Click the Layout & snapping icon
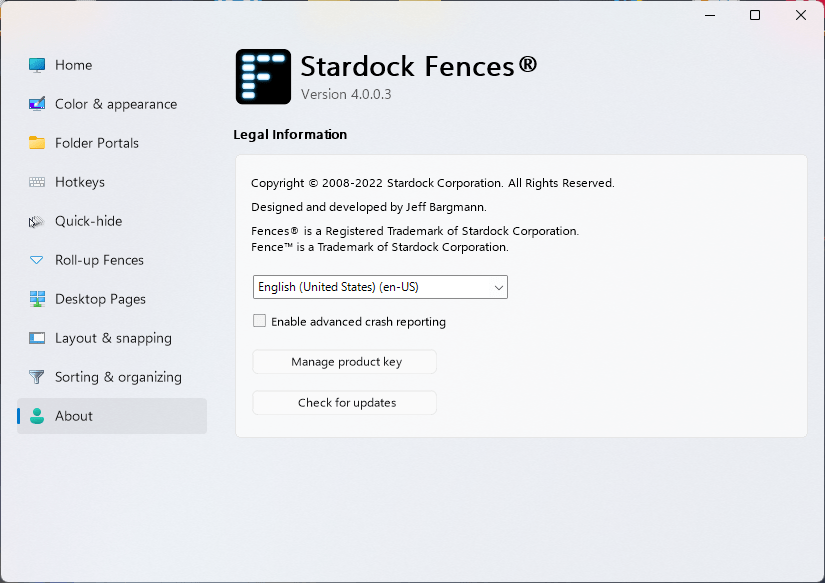Screen dimensions: 825x583 [37, 338]
